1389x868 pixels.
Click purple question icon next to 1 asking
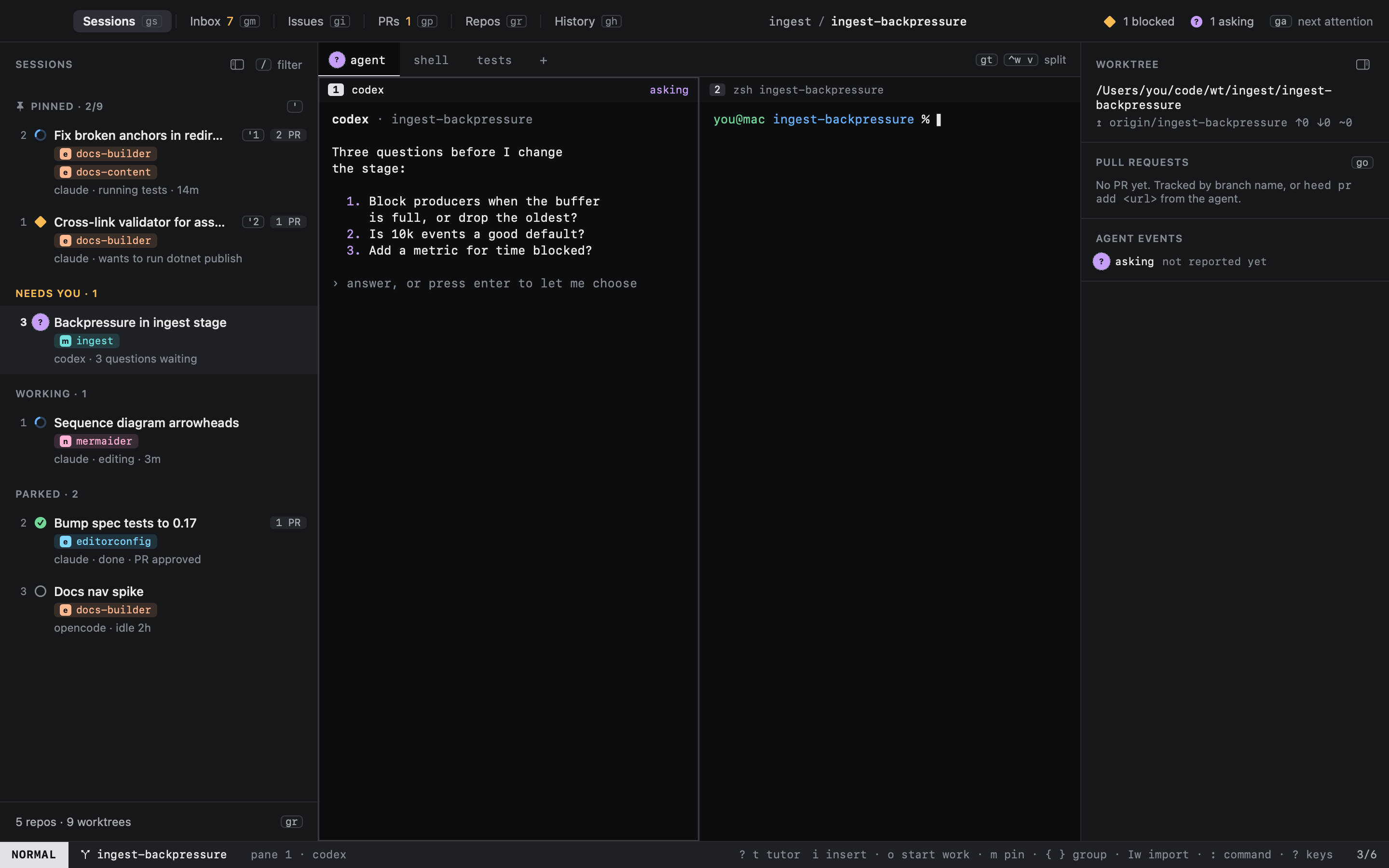click(x=1196, y=21)
